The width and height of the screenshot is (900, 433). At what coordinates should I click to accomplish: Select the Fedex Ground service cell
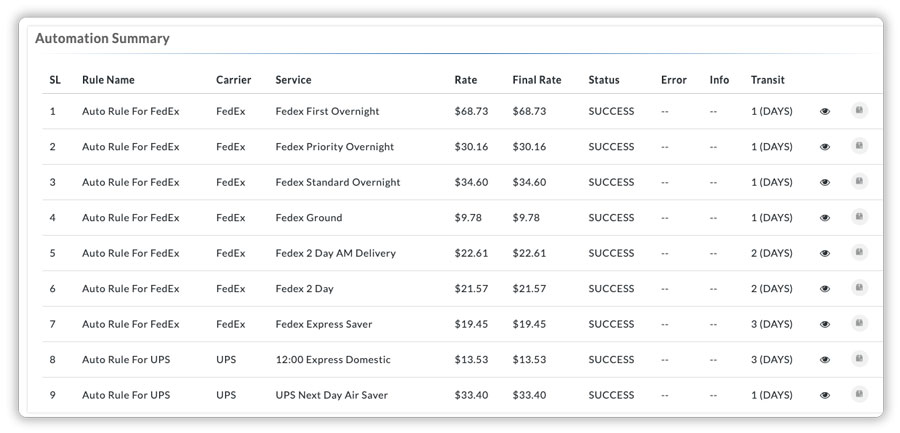(309, 218)
